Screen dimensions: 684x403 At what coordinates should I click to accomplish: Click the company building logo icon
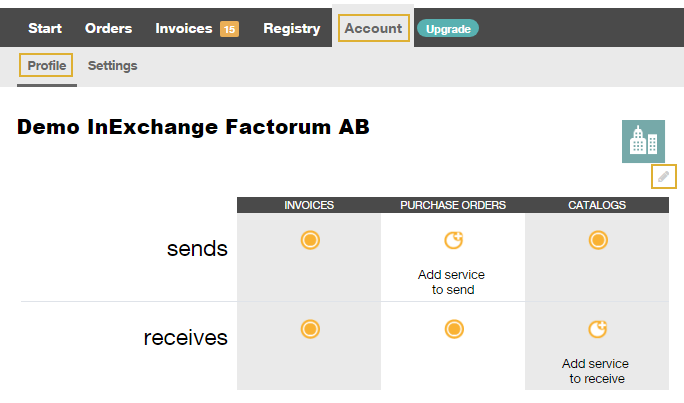point(643,141)
